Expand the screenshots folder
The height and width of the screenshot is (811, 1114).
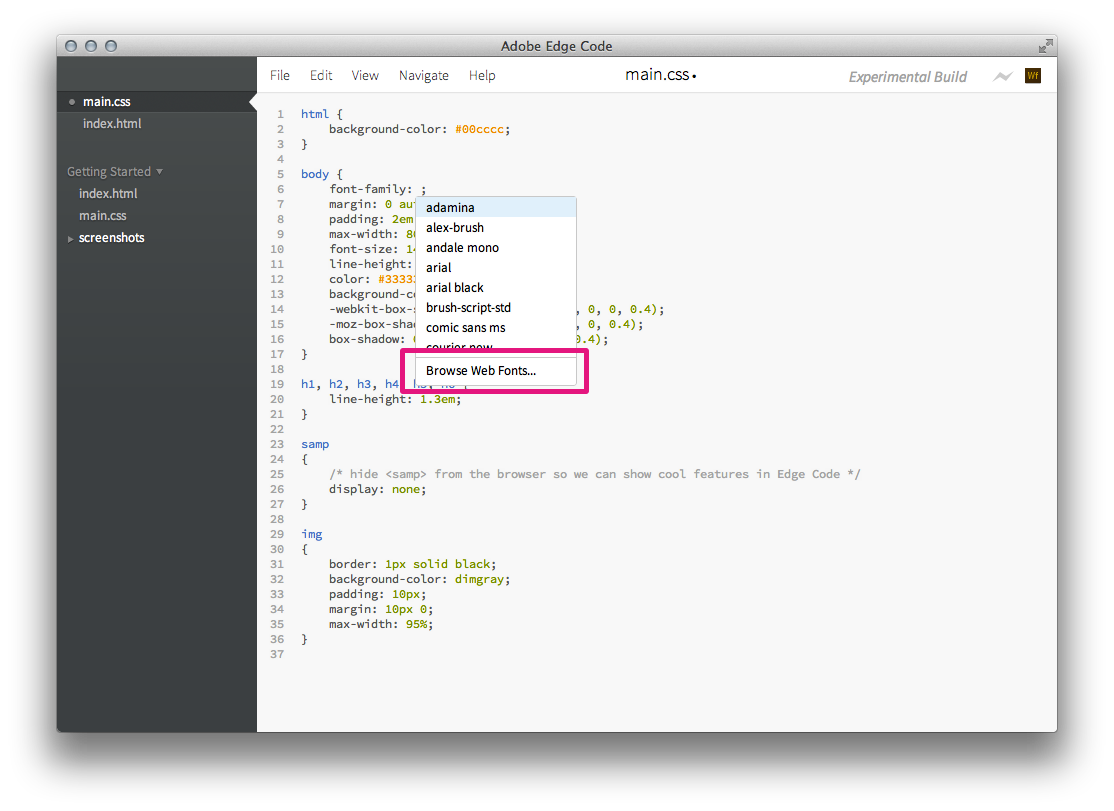coord(69,238)
